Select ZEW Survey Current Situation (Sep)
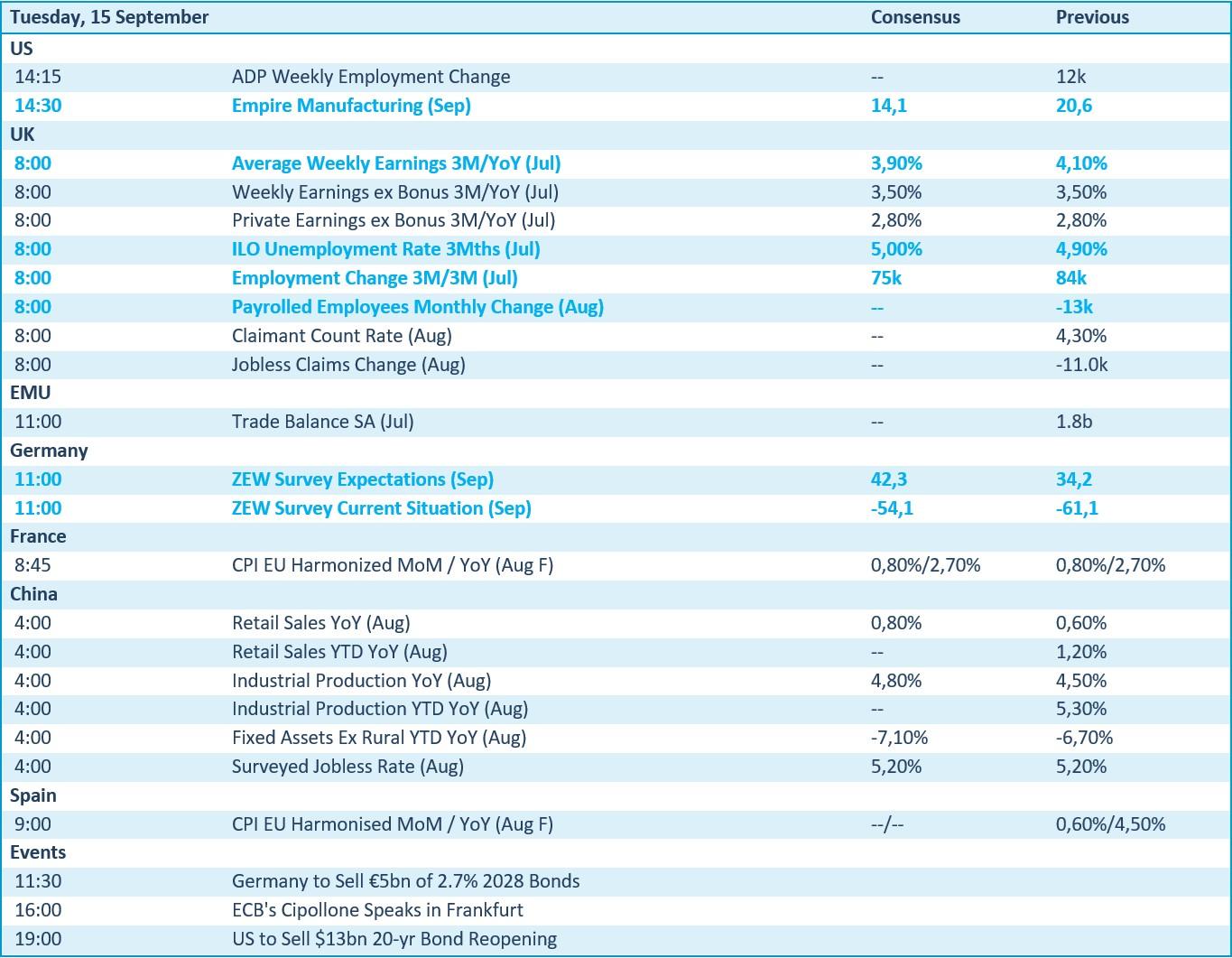The image size is (1232, 958). 382,508
